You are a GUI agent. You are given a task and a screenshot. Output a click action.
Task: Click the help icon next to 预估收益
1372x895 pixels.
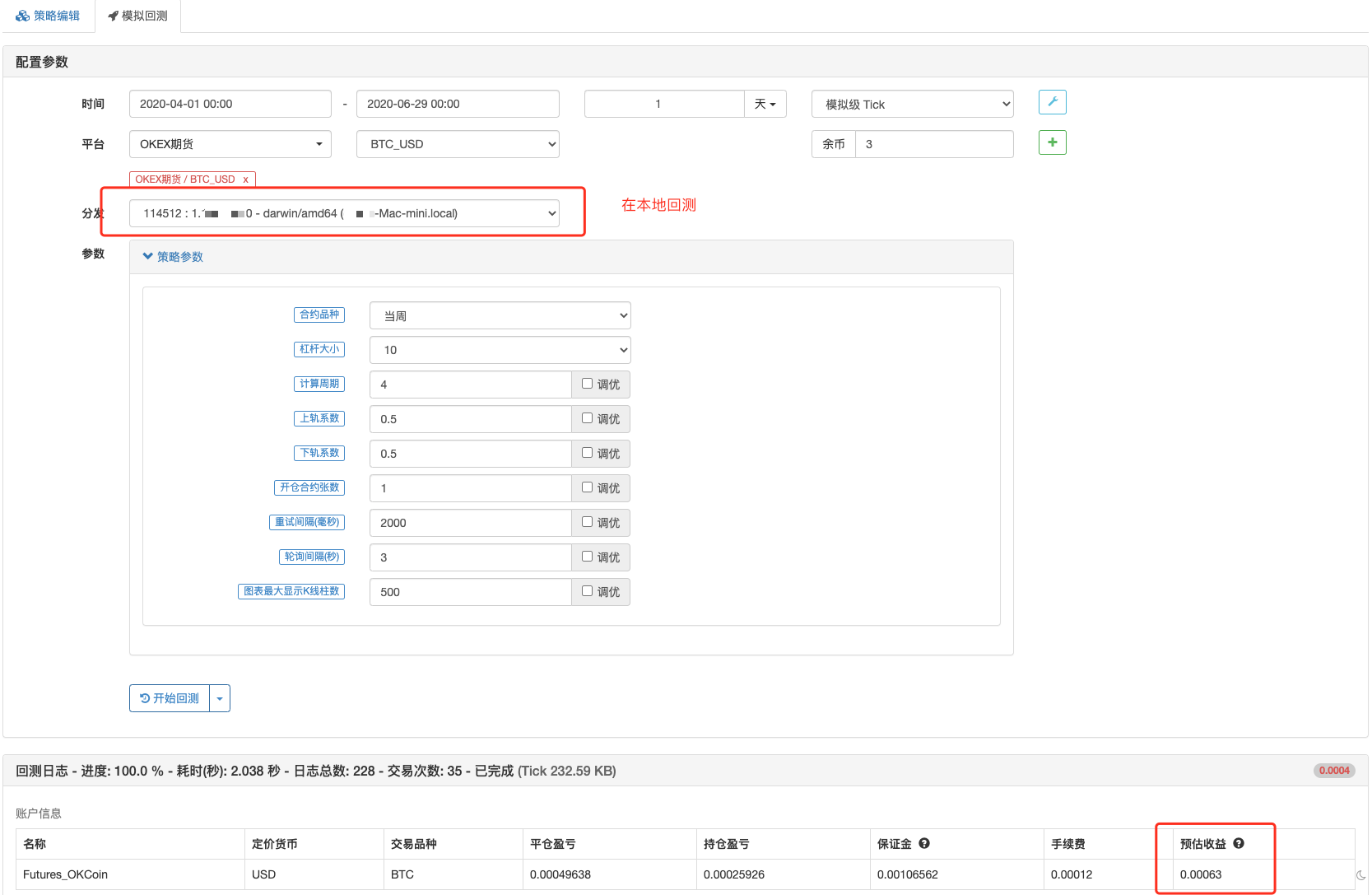click(1239, 843)
